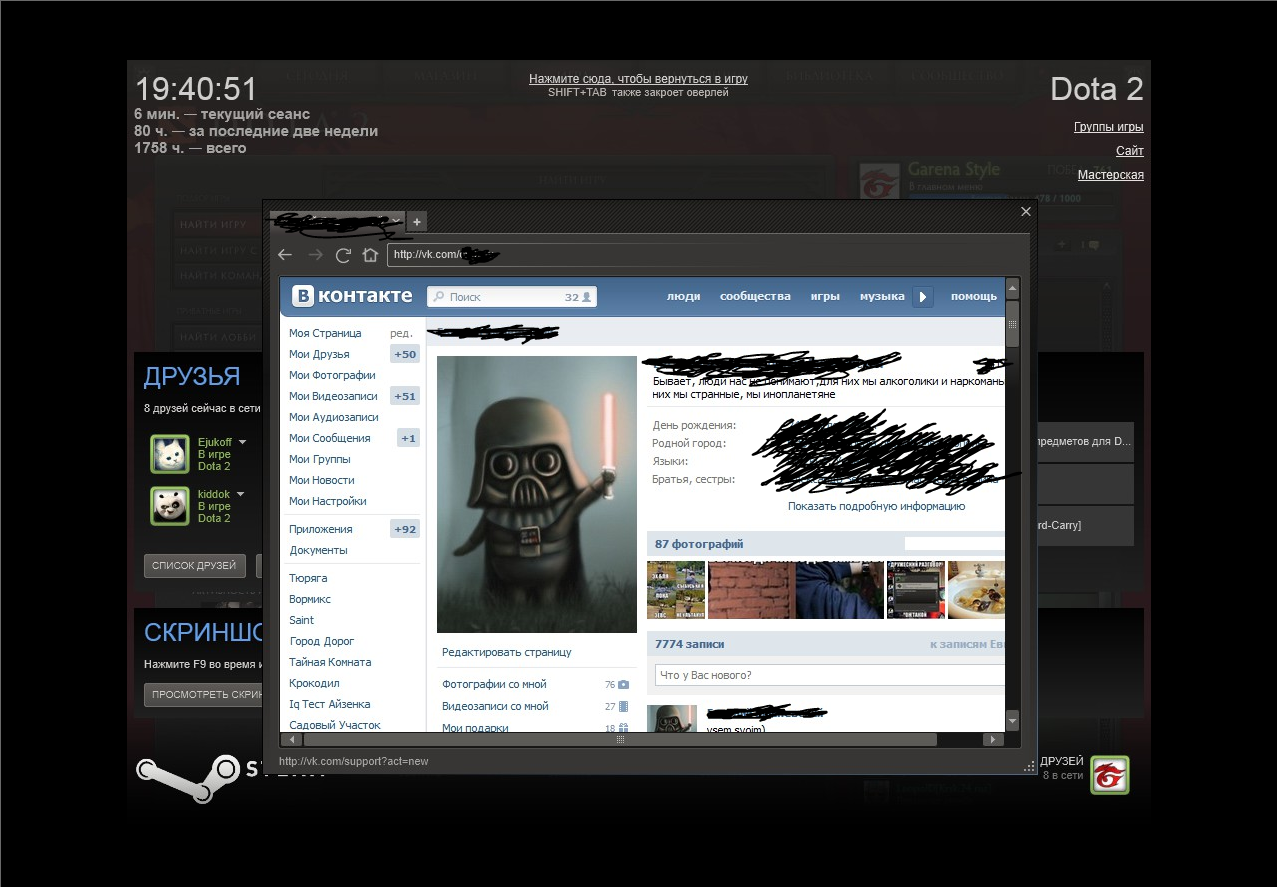Image resolution: width=1277 pixels, height=887 pixels.
Task: Expand details via Показать подробную информацию
Action: click(876, 506)
